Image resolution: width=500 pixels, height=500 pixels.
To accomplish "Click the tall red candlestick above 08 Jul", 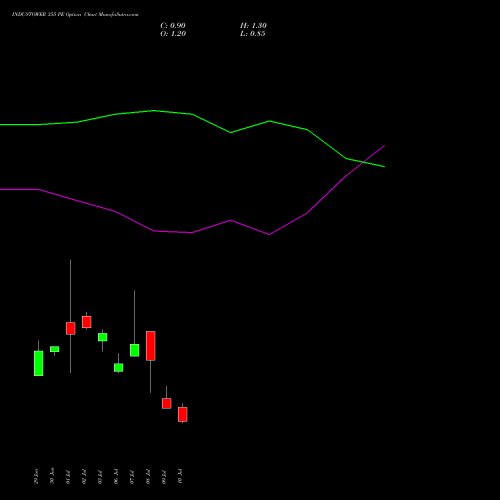I will [151, 346].
